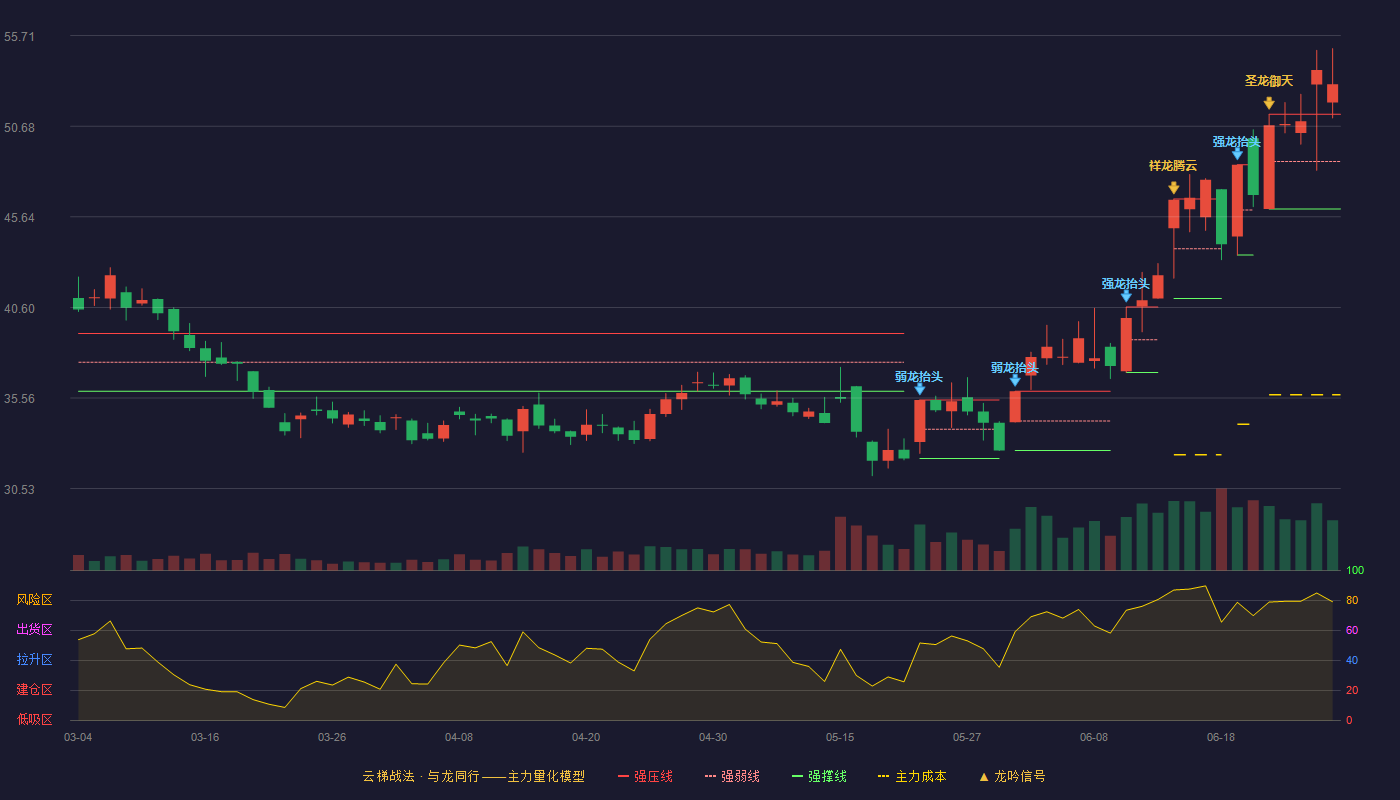This screenshot has width=1400, height=800.
Task: Click the 云梯战法 · 与龙同行 主力量化模型 legend title
Action: coord(474,776)
